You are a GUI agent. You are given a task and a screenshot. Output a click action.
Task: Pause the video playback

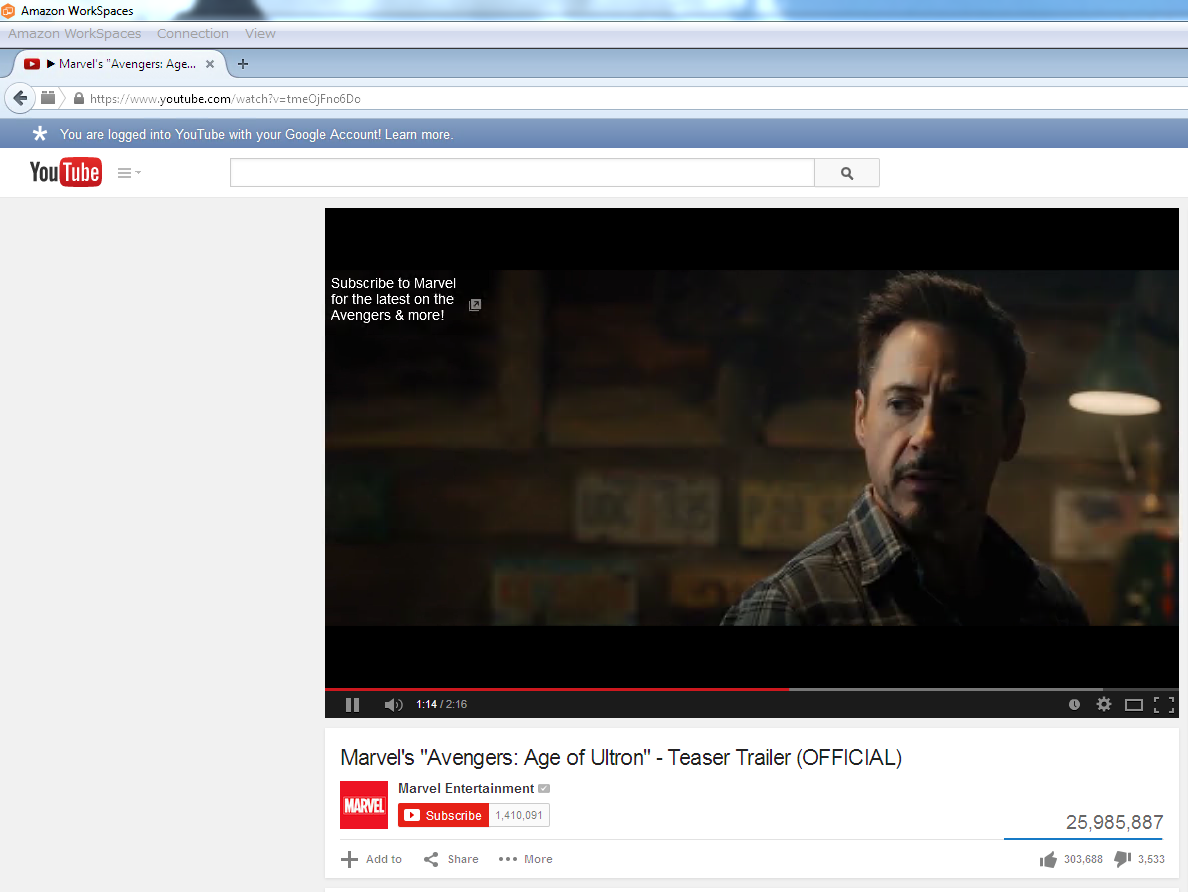pyautogui.click(x=352, y=705)
